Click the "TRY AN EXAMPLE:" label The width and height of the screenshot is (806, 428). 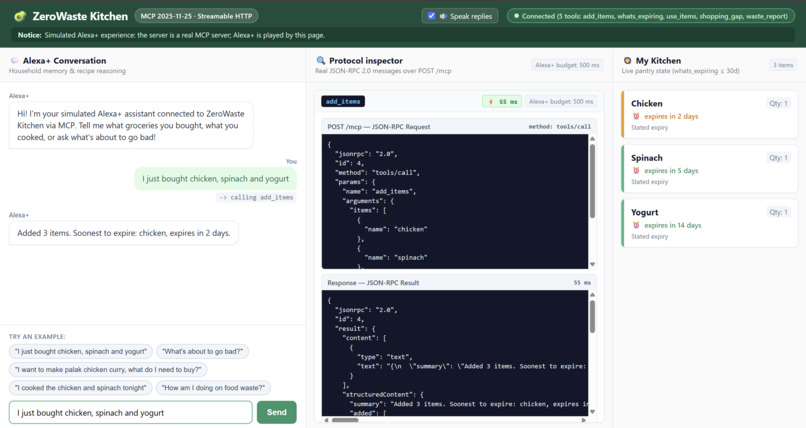[37, 337]
